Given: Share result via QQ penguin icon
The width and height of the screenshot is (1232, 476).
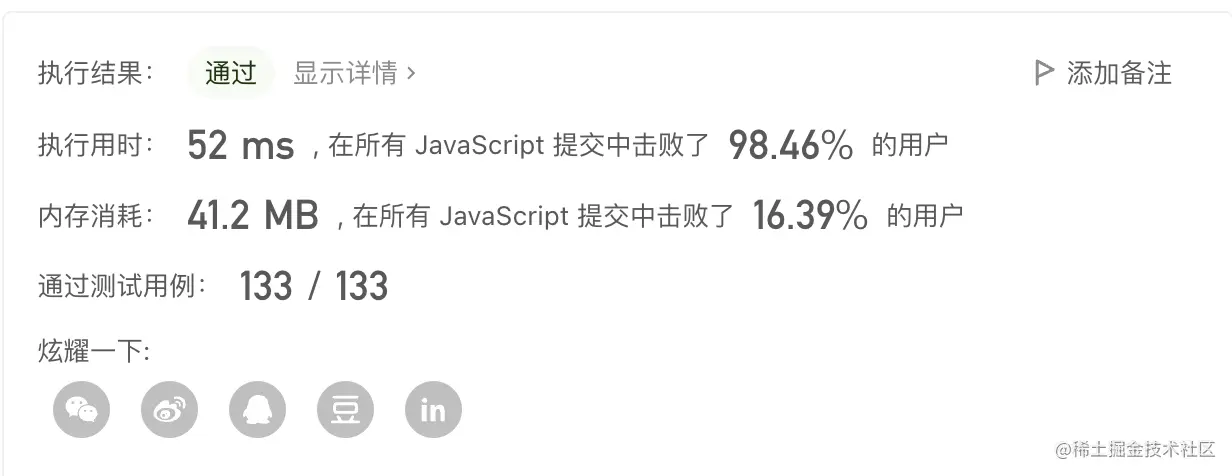Looking at the screenshot, I should coord(257,410).
